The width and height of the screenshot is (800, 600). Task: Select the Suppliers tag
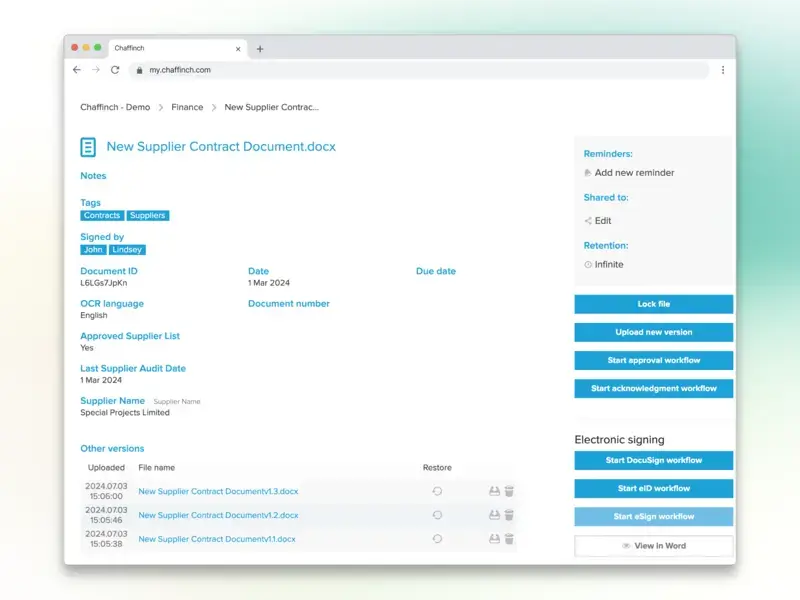[x=147, y=216]
